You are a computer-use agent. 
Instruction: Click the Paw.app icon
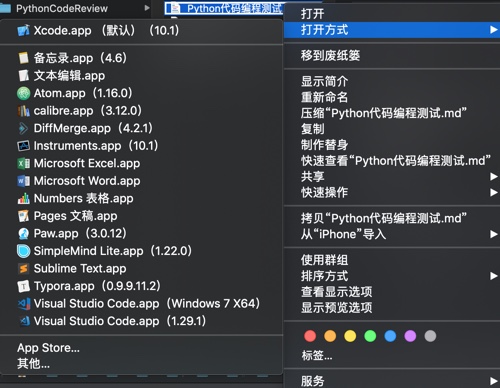pos(23,234)
